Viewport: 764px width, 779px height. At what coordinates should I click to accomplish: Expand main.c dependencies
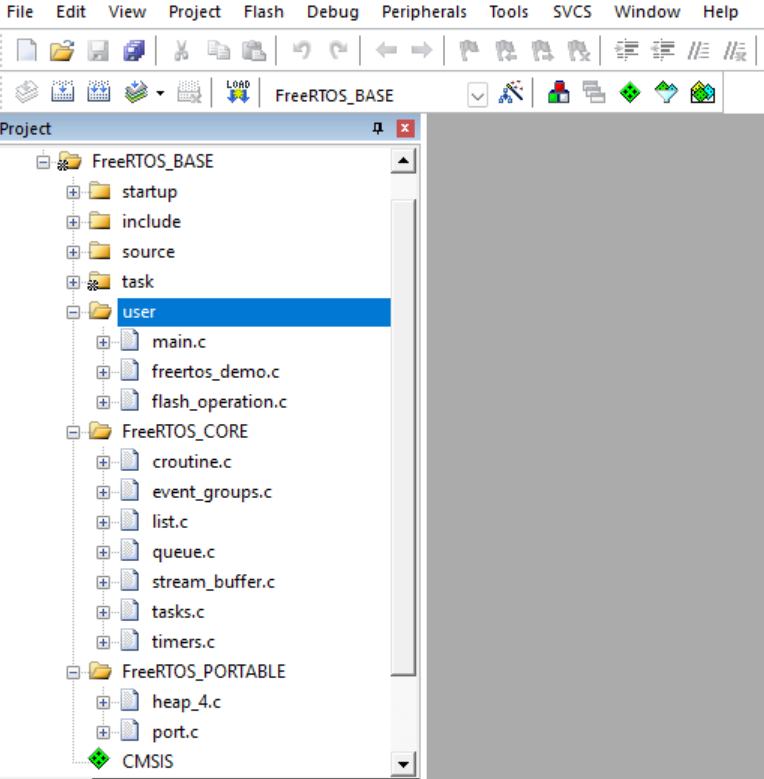point(103,342)
